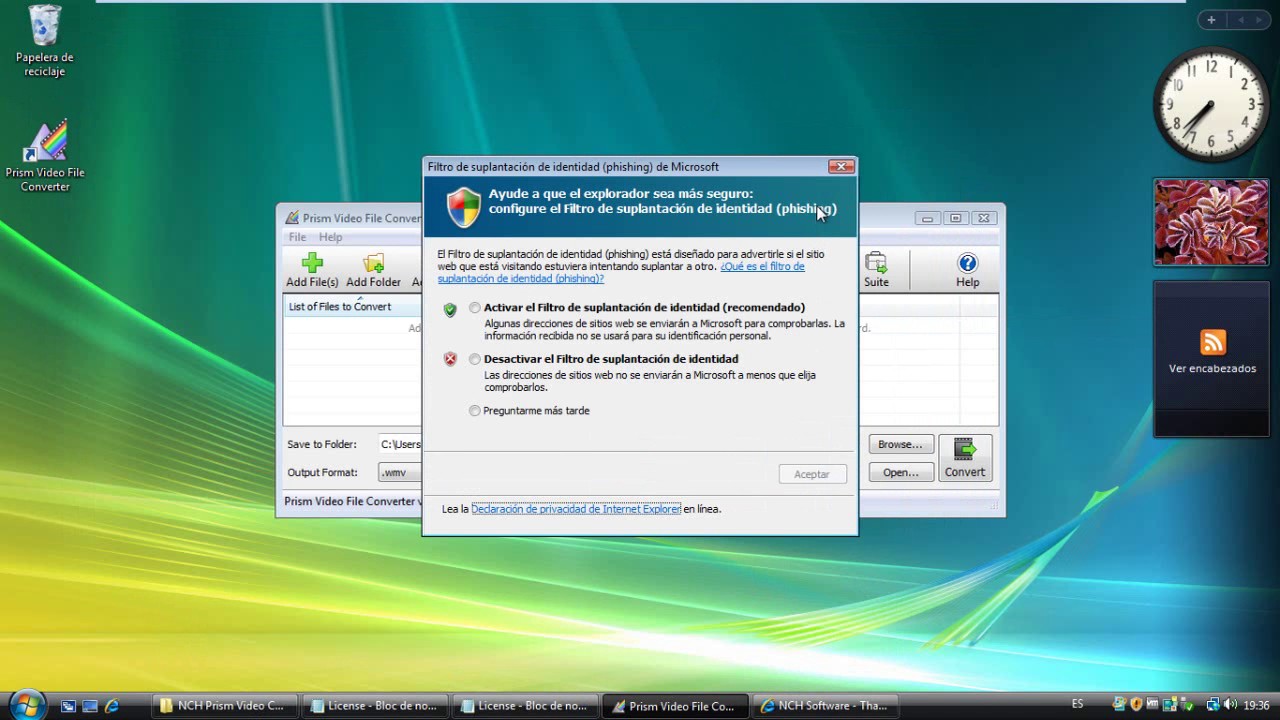Launch Internet Explorer from quick launch

click(112, 705)
